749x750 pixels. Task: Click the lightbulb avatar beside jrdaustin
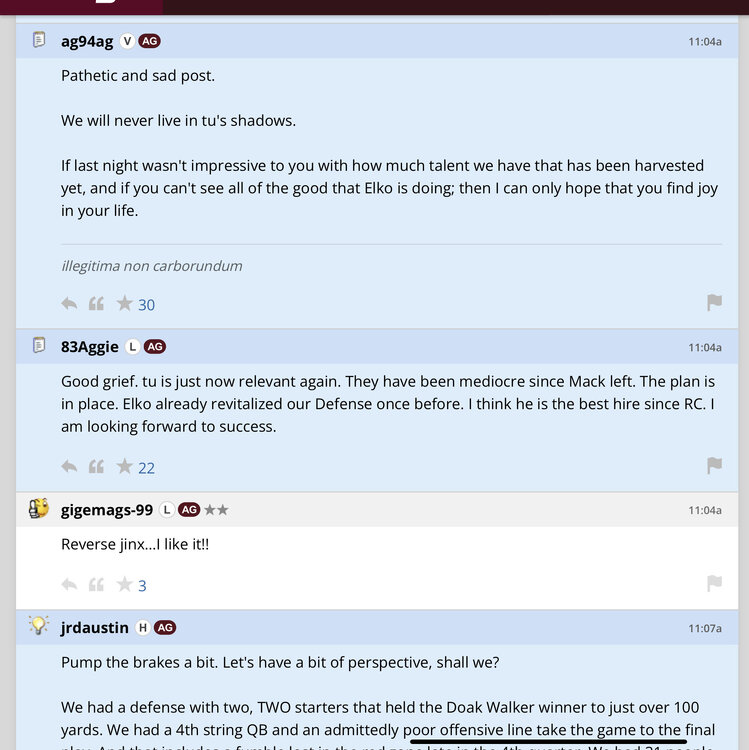tap(39, 626)
